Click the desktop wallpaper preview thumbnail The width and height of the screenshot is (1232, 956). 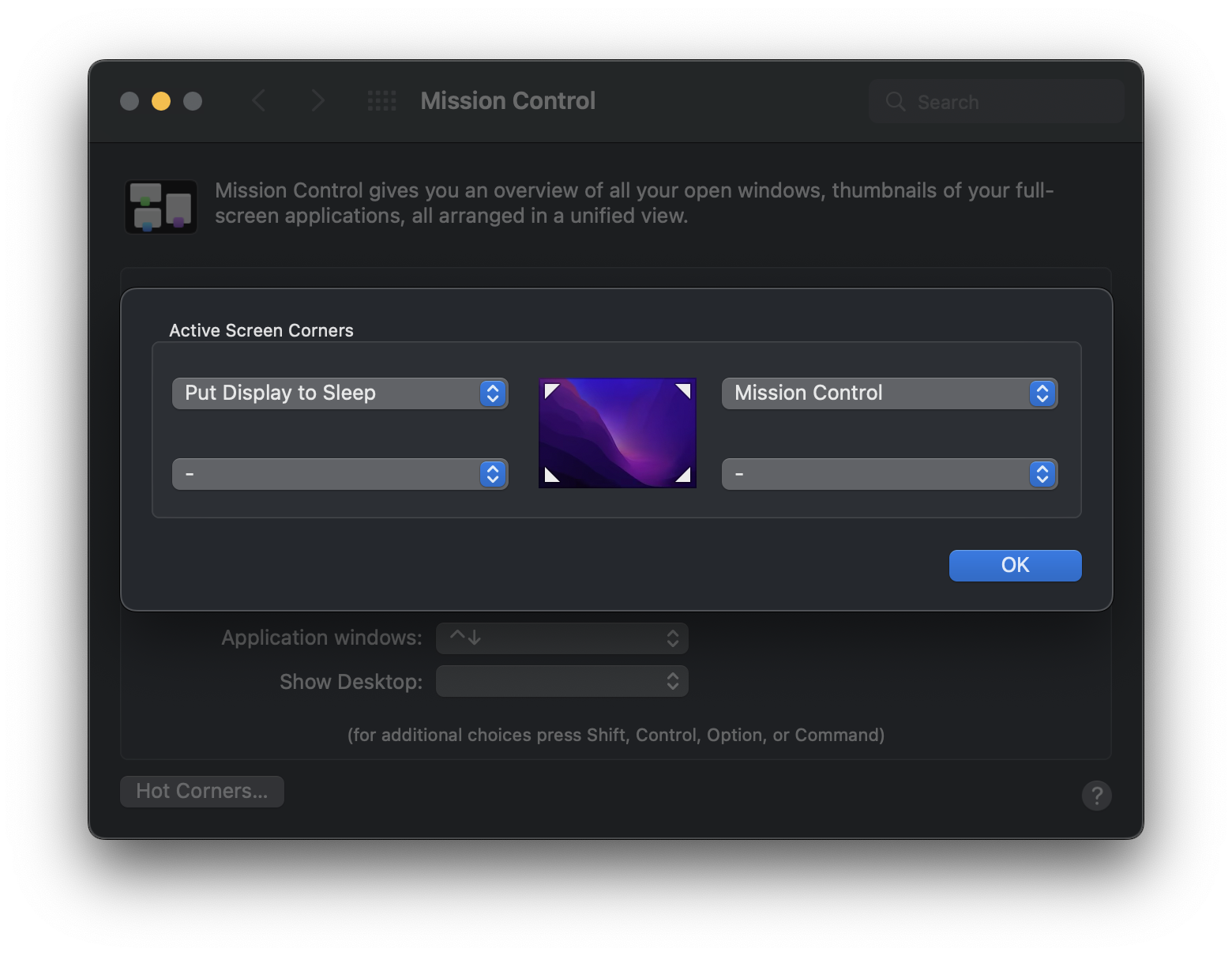(x=618, y=433)
